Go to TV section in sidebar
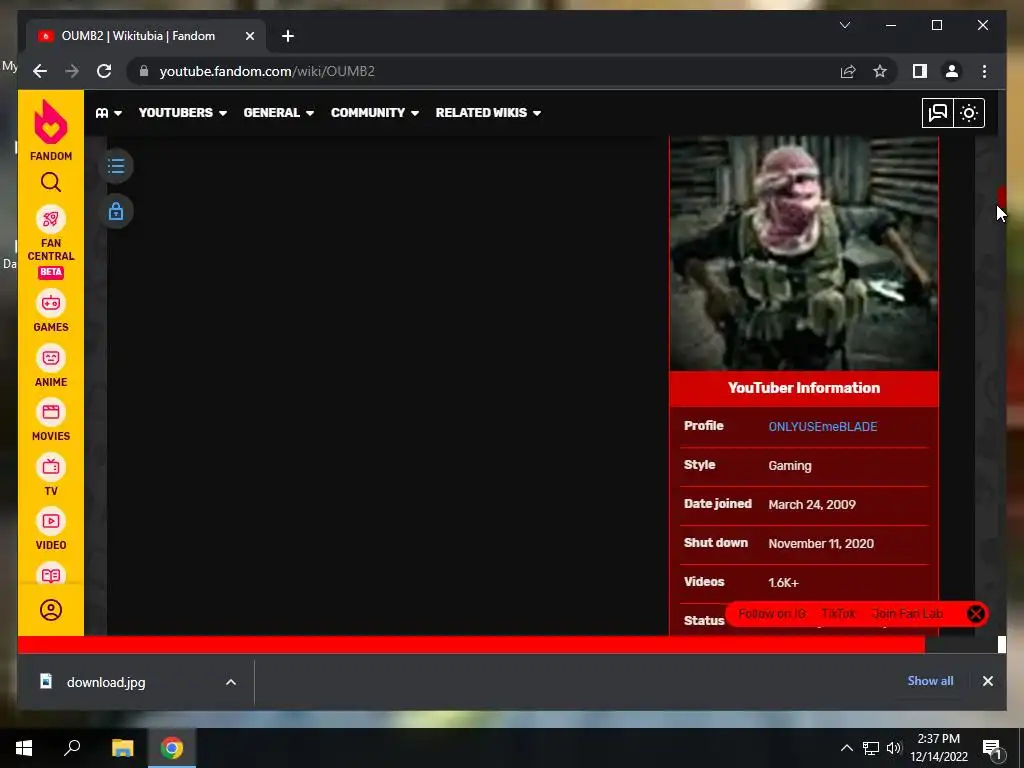This screenshot has width=1024, height=768. (50, 476)
